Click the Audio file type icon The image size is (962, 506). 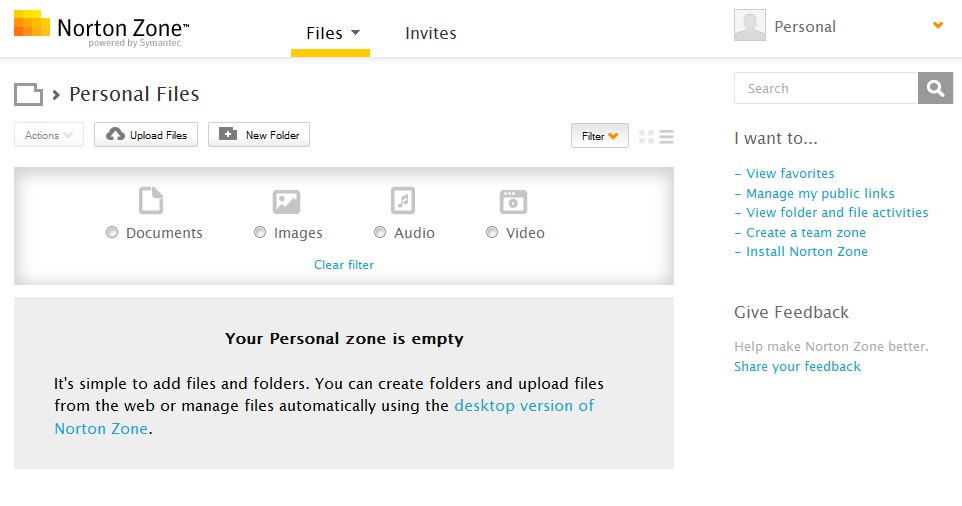point(402,201)
